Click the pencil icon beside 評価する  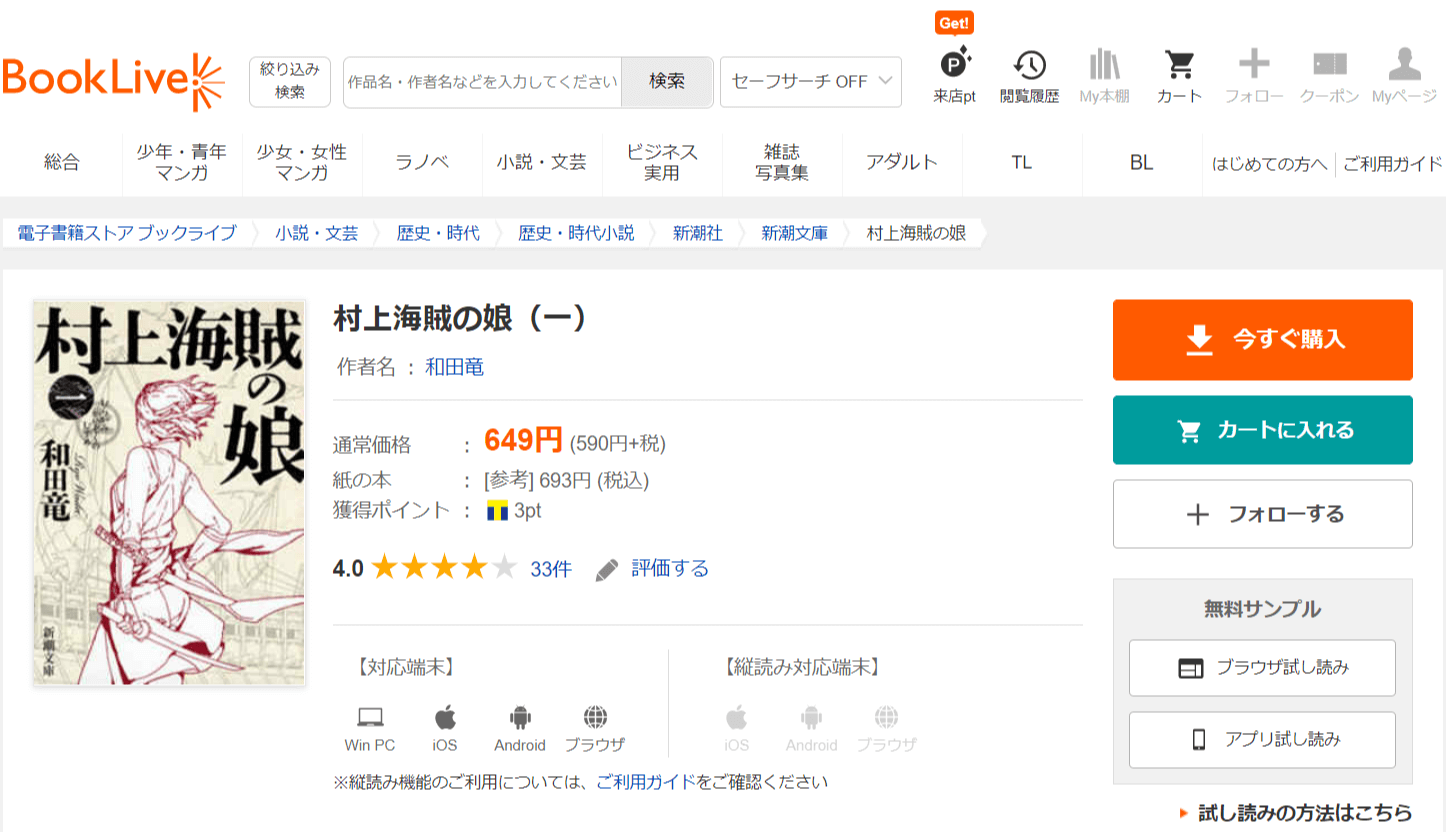click(x=607, y=570)
